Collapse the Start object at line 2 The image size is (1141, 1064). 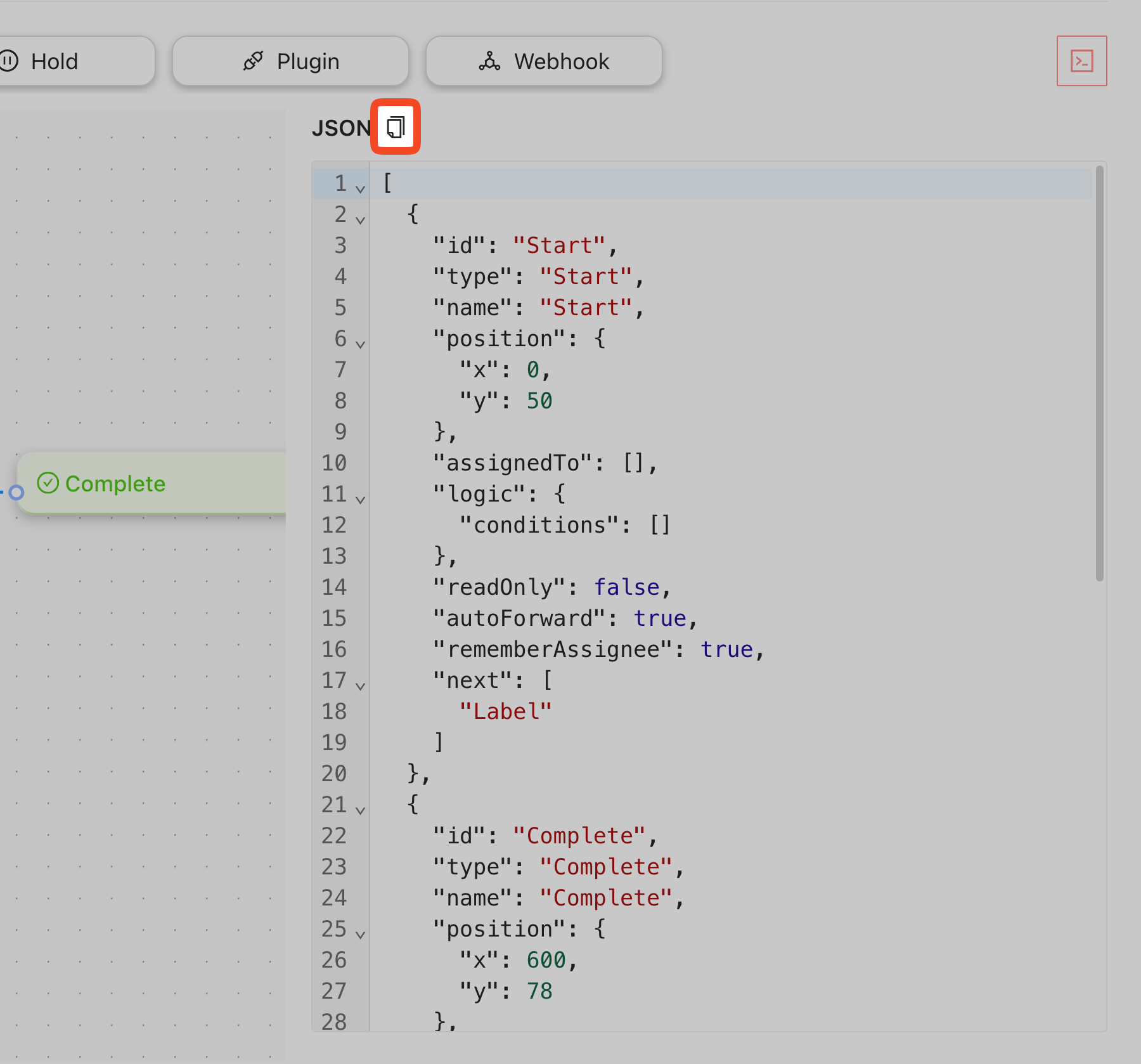(361, 220)
